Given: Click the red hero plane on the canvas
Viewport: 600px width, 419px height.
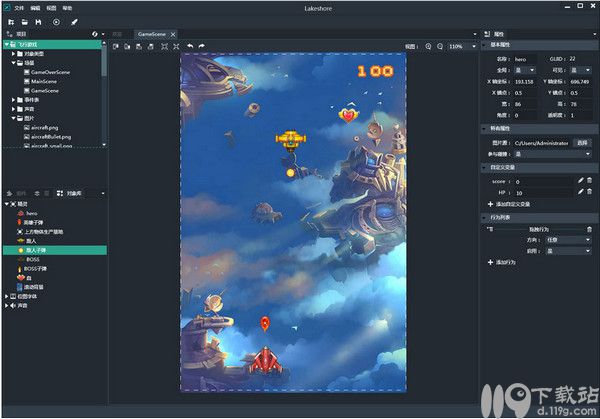Looking at the screenshot, I should (x=266, y=360).
